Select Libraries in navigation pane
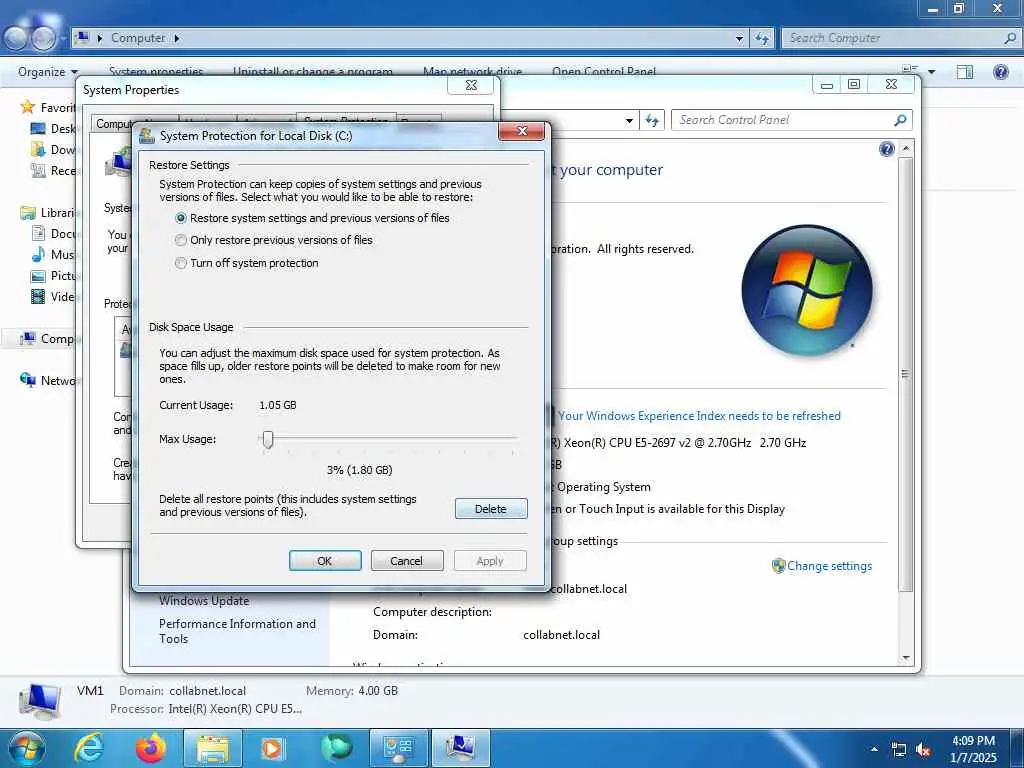Viewport: 1024px width, 768px height. pyautogui.click(x=48, y=213)
